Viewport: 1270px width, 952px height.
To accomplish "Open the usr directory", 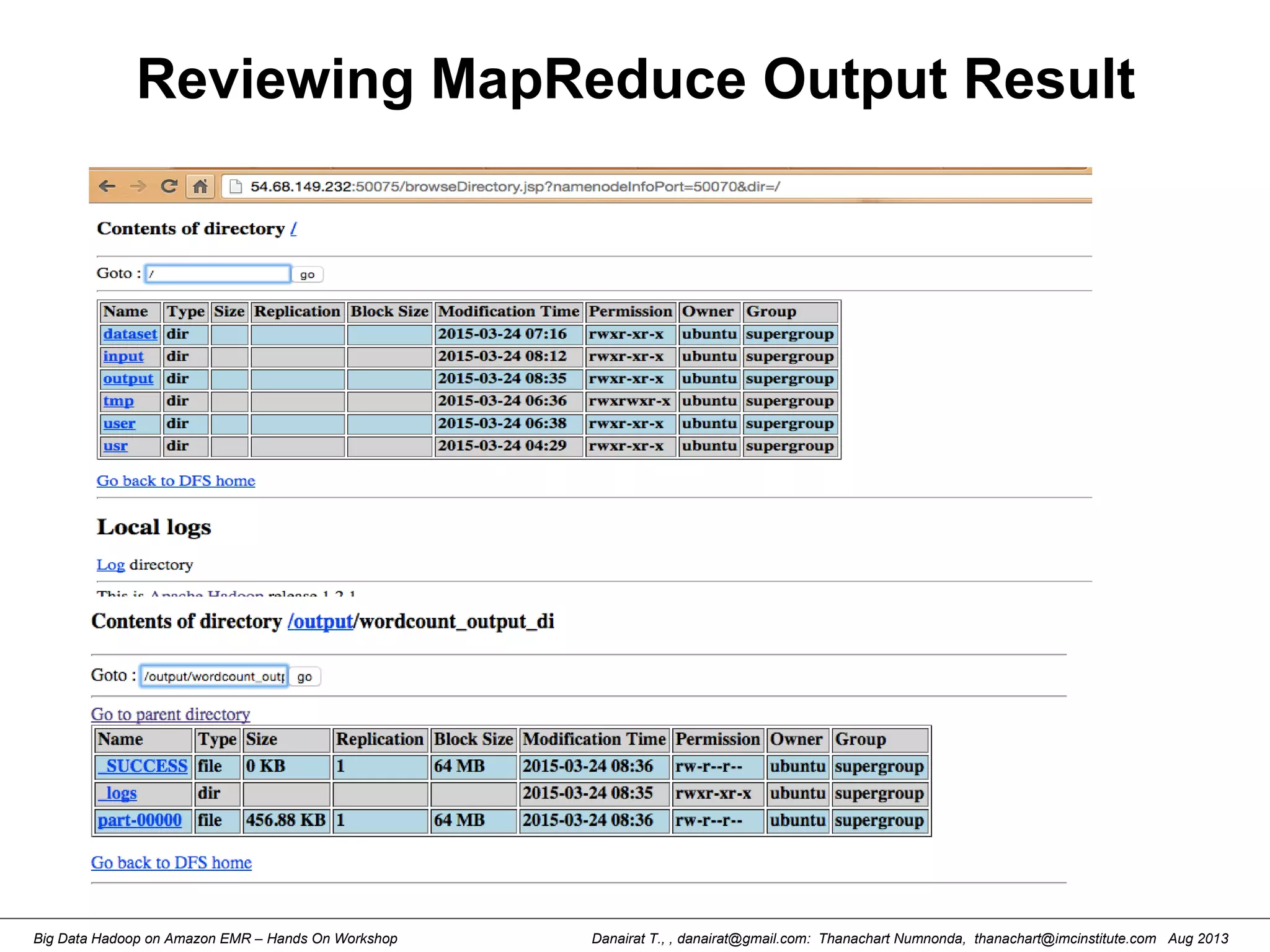I will [x=115, y=446].
